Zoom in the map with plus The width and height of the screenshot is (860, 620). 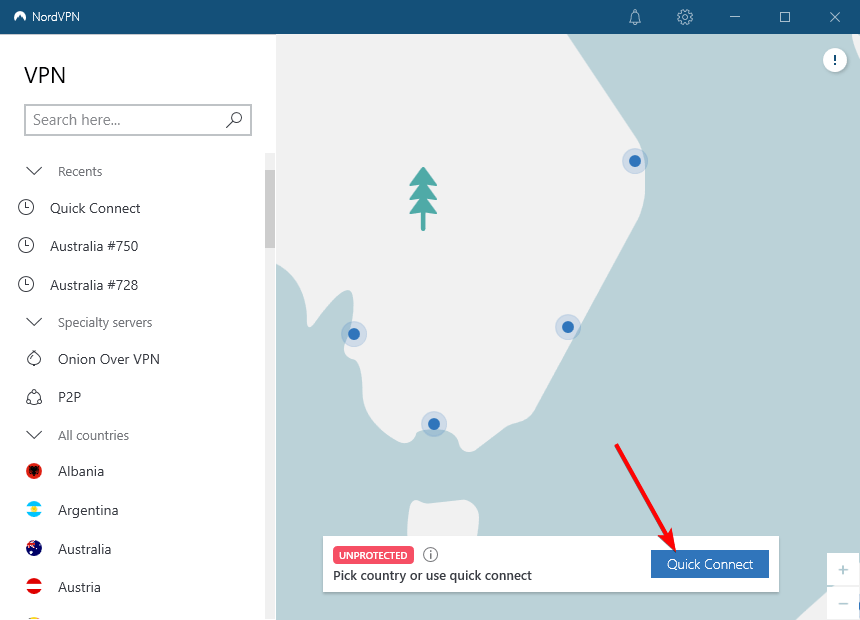pos(843,569)
